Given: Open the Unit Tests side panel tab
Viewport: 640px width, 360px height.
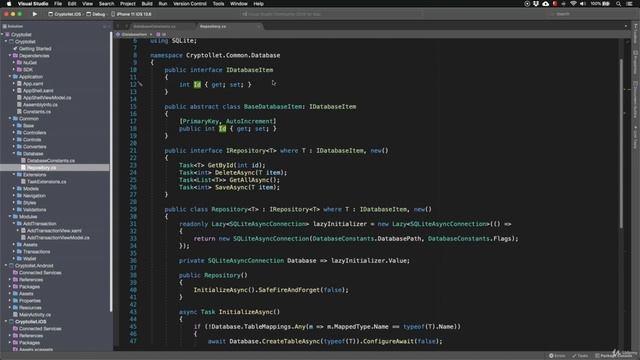Looking at the screenshot, I should (x=636, y=137).
